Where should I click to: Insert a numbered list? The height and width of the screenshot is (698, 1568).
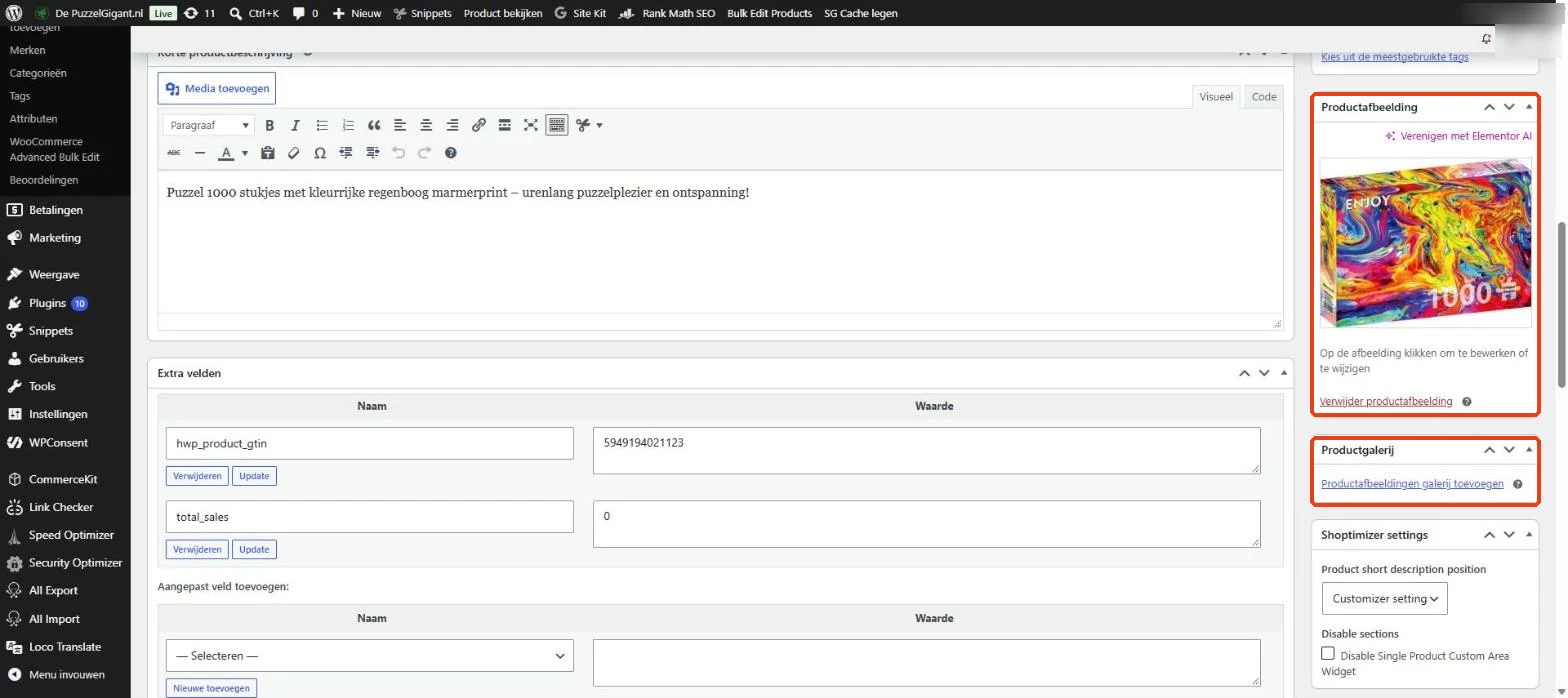click(x=348, y=125)
